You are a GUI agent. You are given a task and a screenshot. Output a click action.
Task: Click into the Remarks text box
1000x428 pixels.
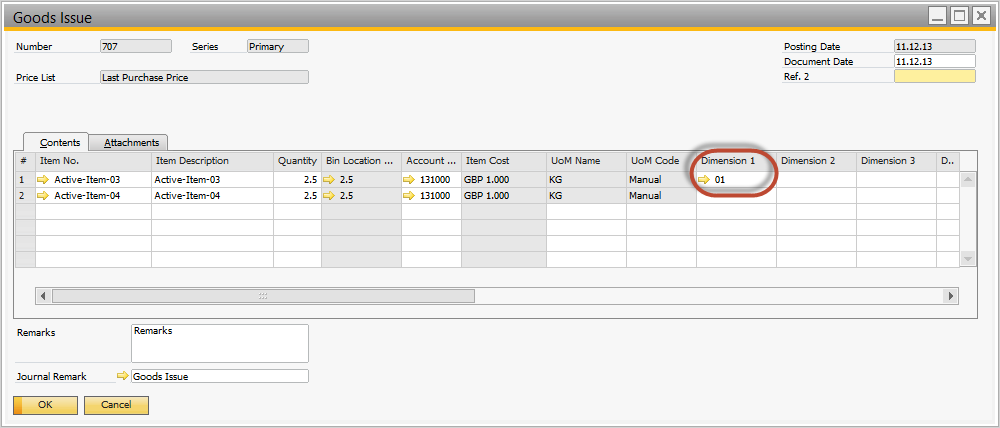coord(219,342)
